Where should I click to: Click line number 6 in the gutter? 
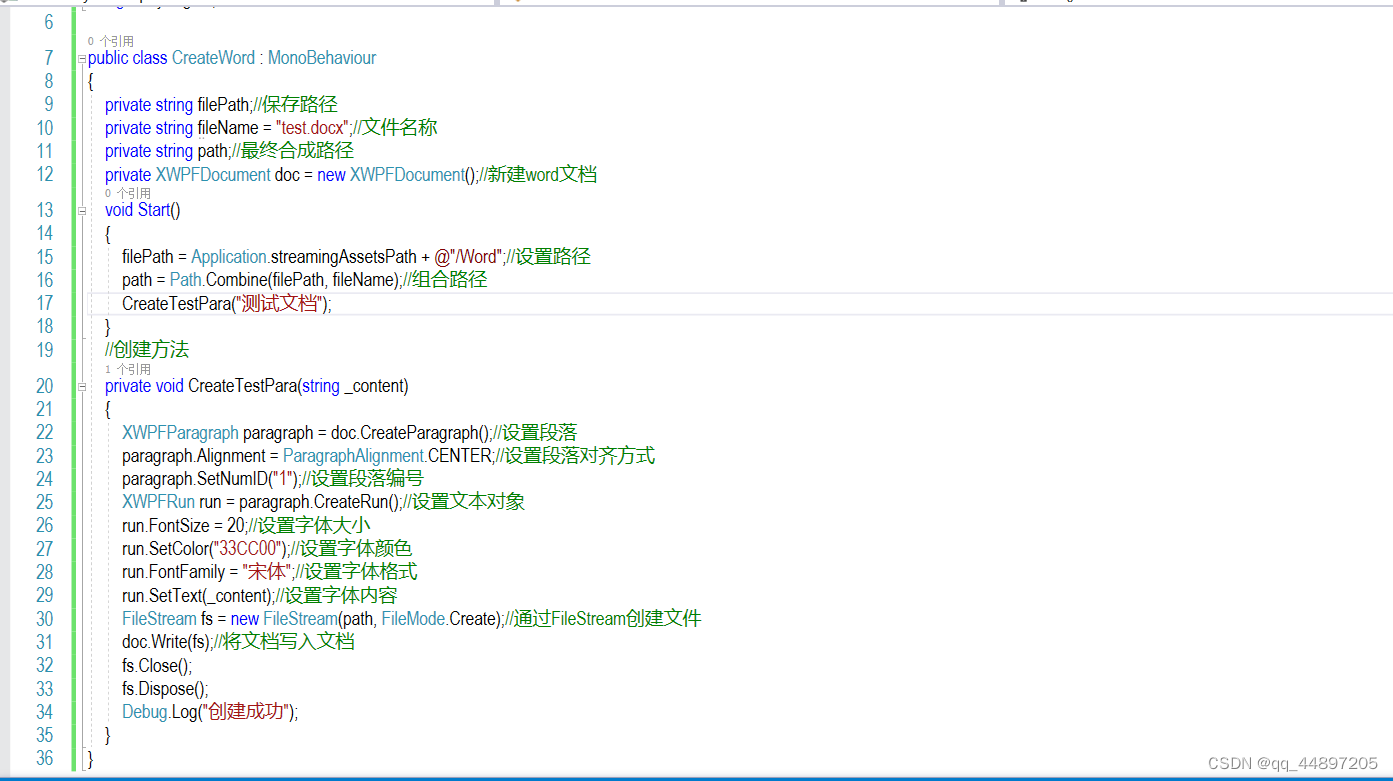[49, 23]
